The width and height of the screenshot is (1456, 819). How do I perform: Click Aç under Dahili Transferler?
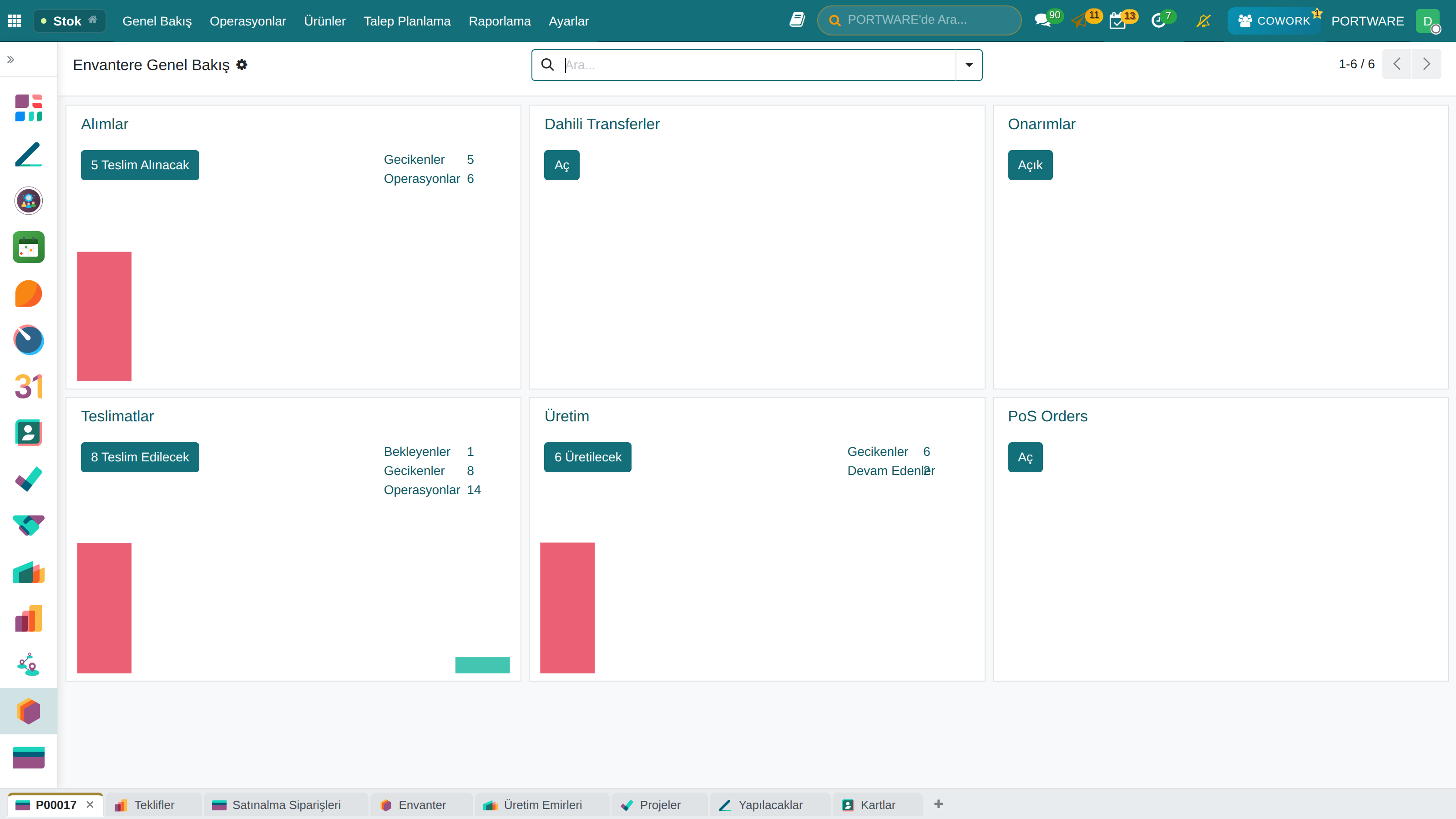tap(562, 165)
